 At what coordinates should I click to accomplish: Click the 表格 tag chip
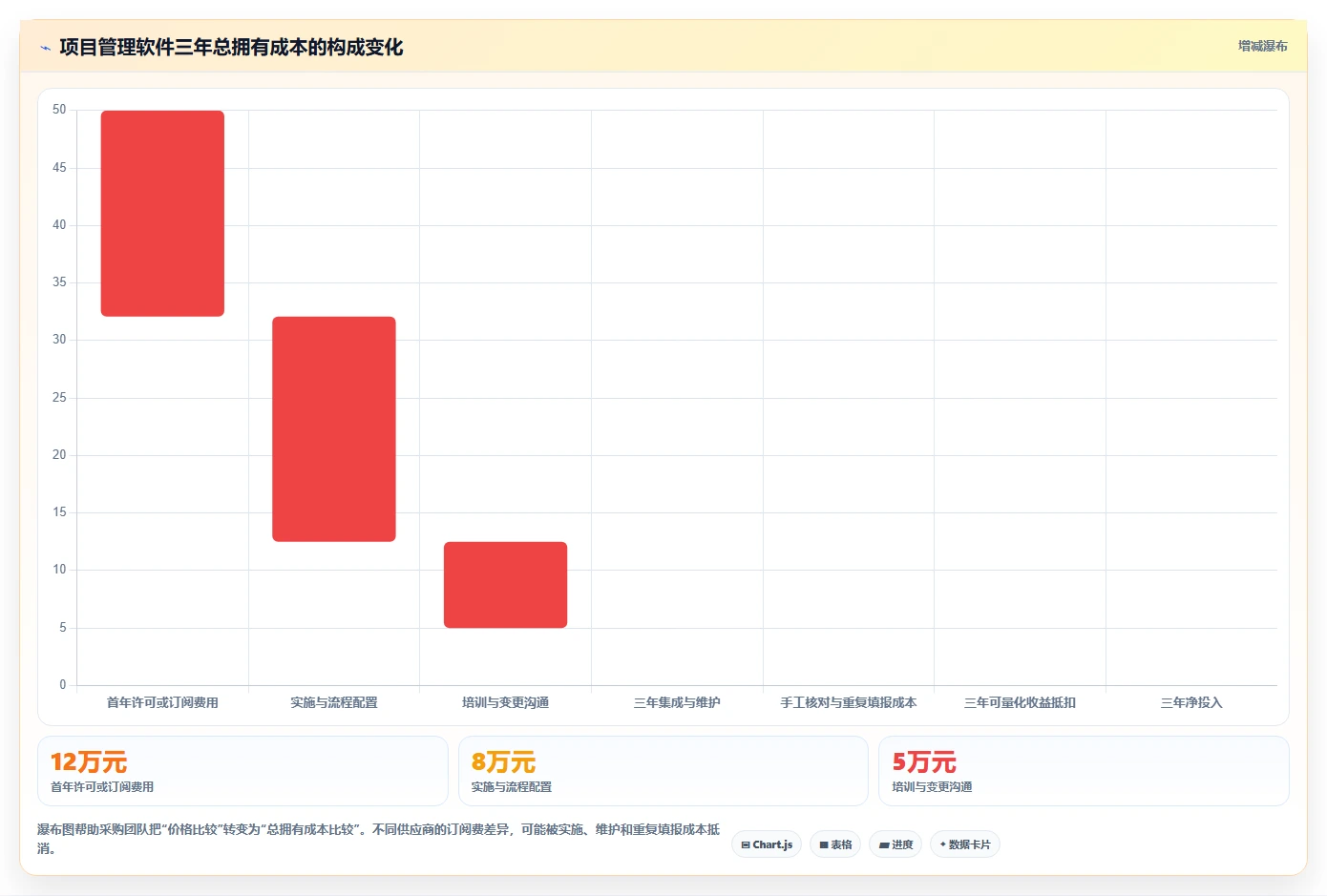[835, 844]
